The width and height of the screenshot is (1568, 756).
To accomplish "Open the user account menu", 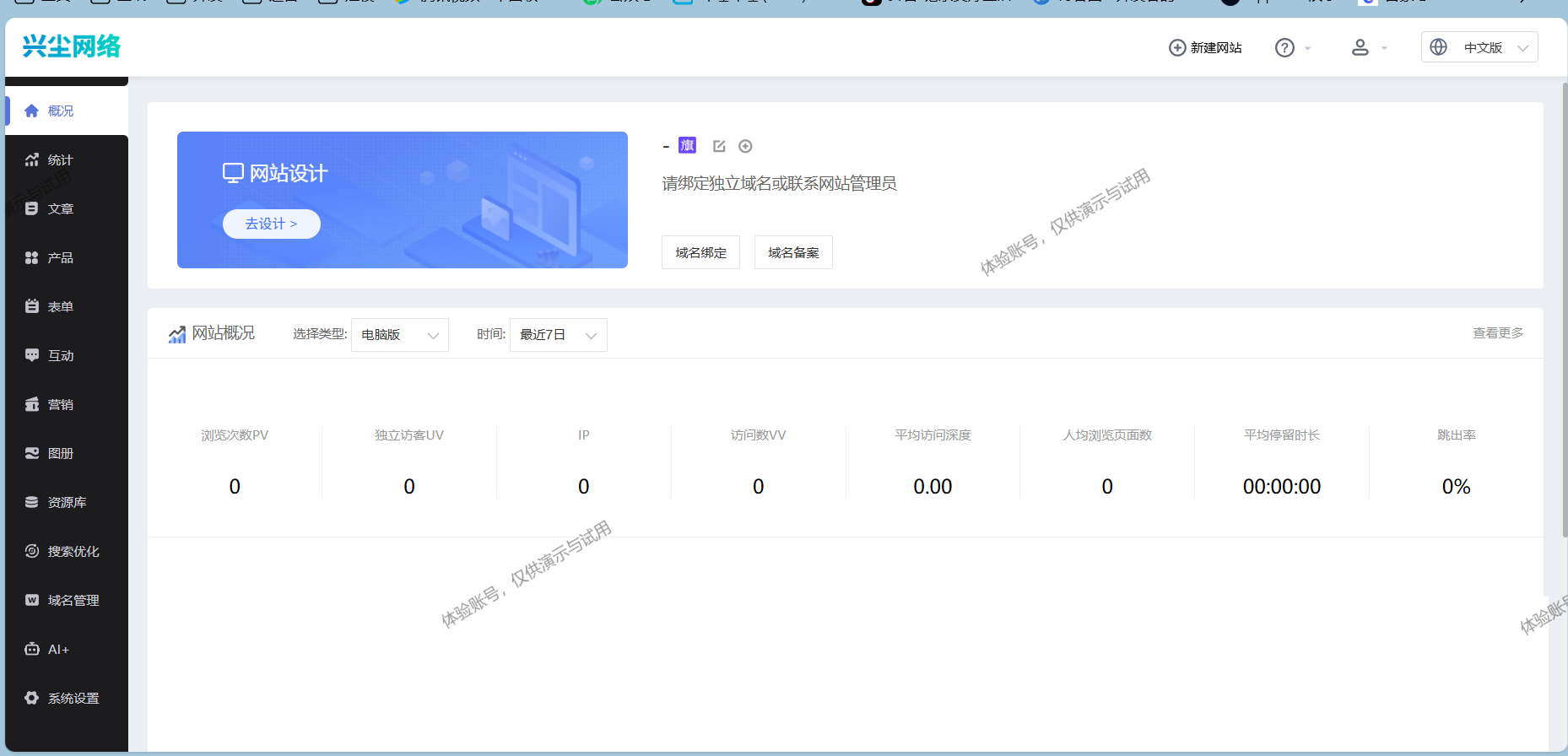I will (x=1369, y=47).
